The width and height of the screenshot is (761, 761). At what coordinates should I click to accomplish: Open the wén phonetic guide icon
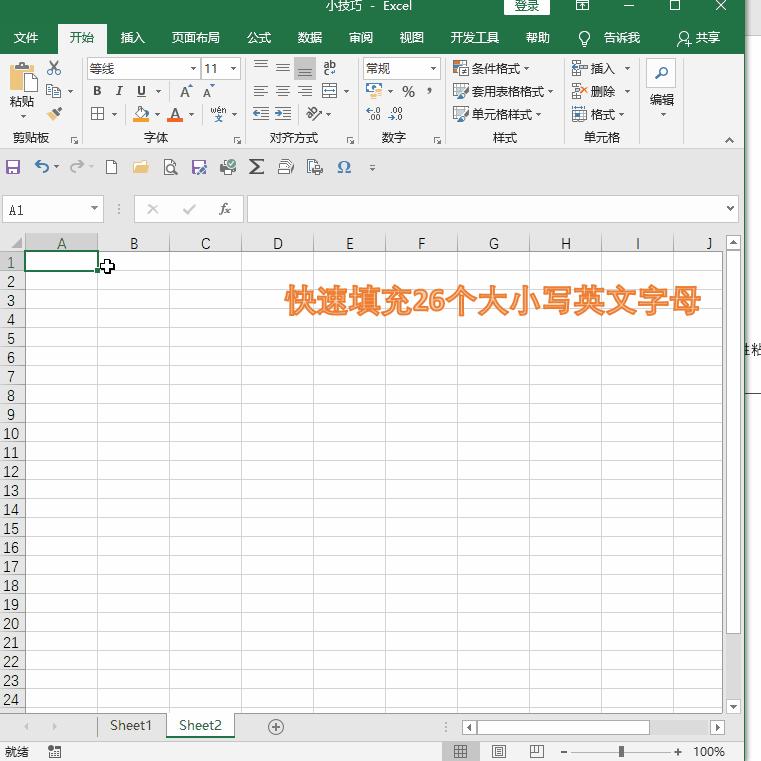[218, 114]
